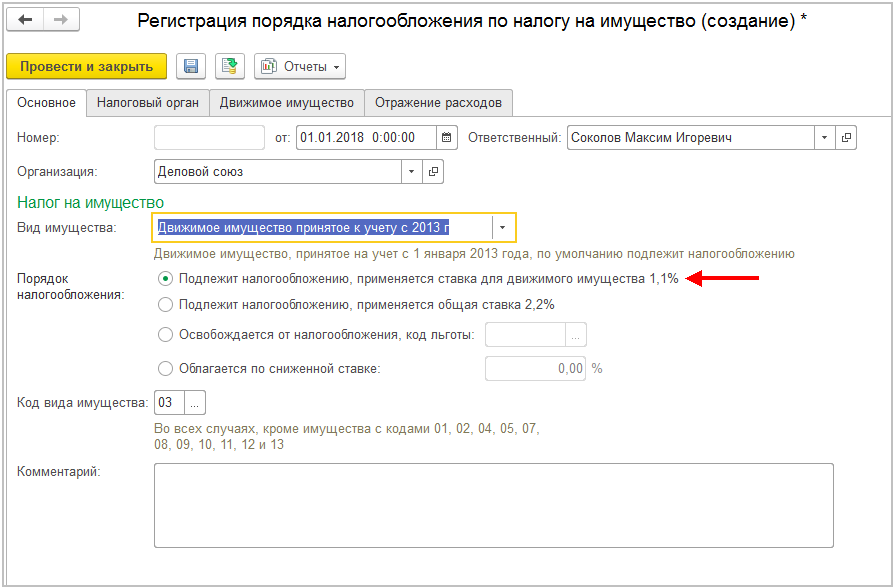The height and width of the screenshot is (587, 893).
Task: Open the Движимое имущество tab
Action: (x=286, y=103)
